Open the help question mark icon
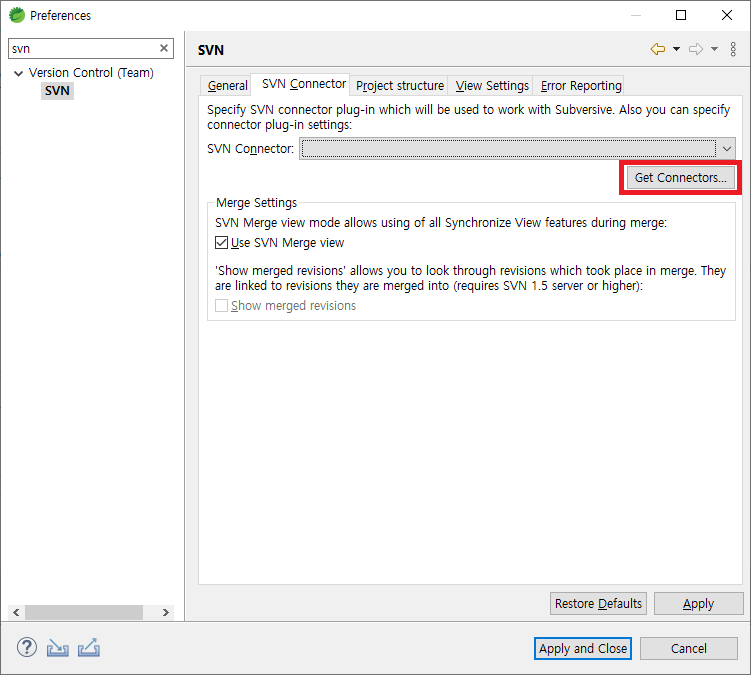Viewport: 751px width, 675px height. coord(27,647)
